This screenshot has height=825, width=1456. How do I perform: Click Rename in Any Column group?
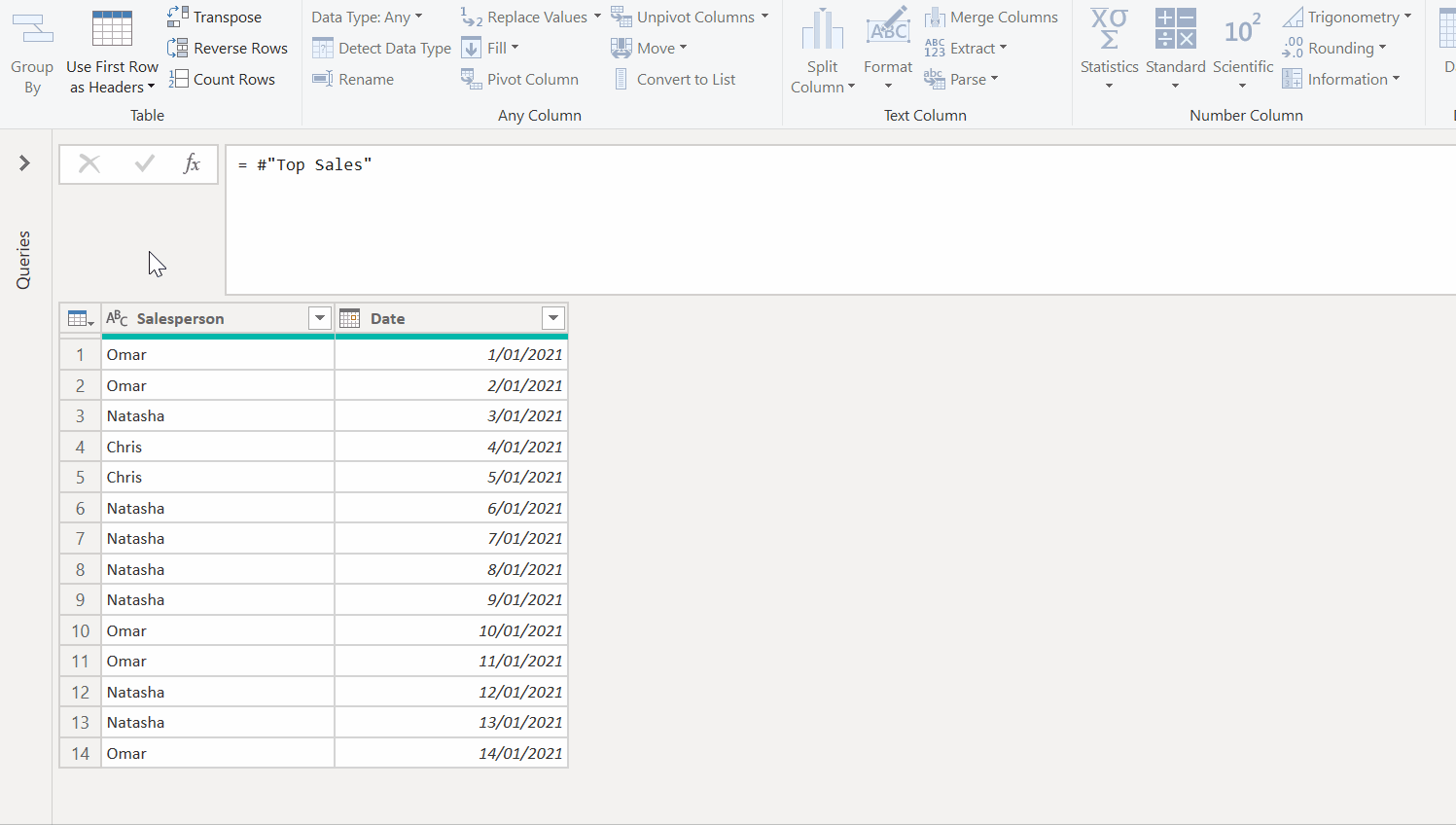pyautogui.click(x=353, y=79)
